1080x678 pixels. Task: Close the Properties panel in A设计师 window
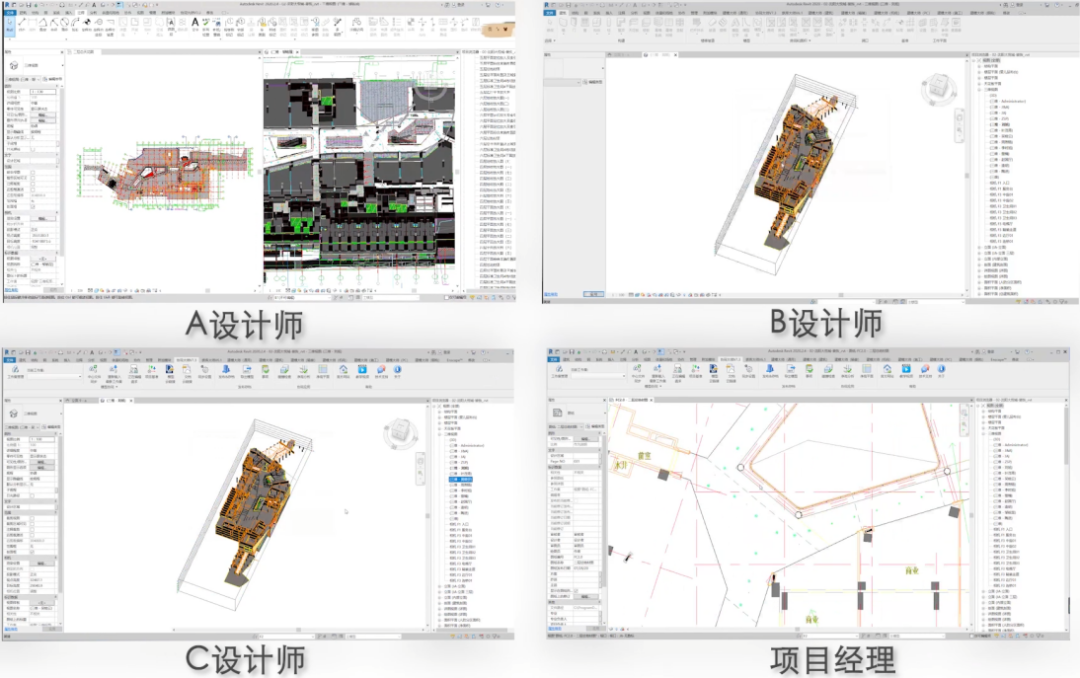(x=62, y=52)
